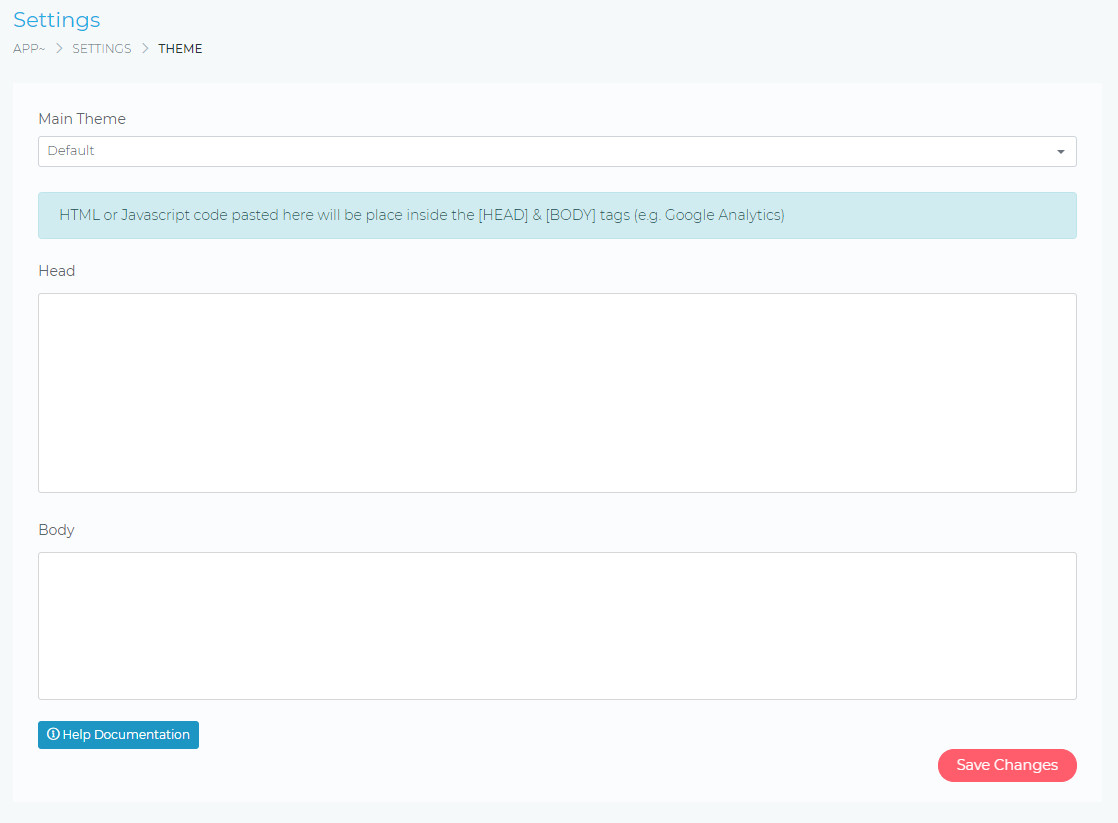Screen dimensions: 1118x823
Task: Click the Body field label
Action: click(x=57, y=530)
